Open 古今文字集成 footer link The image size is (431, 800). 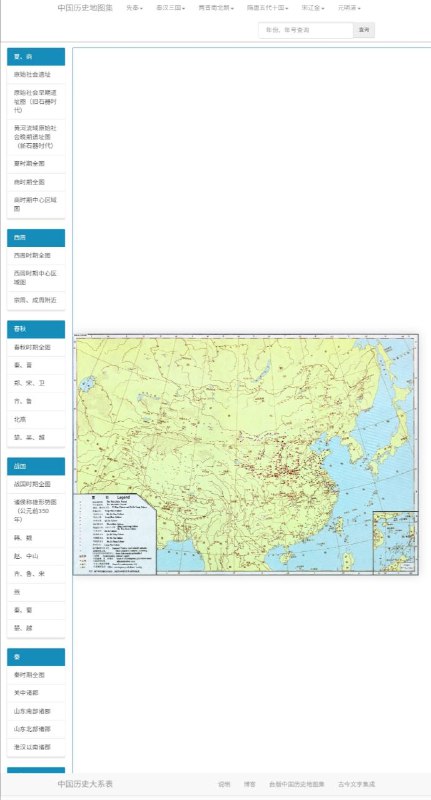click(x=356, y=784)
